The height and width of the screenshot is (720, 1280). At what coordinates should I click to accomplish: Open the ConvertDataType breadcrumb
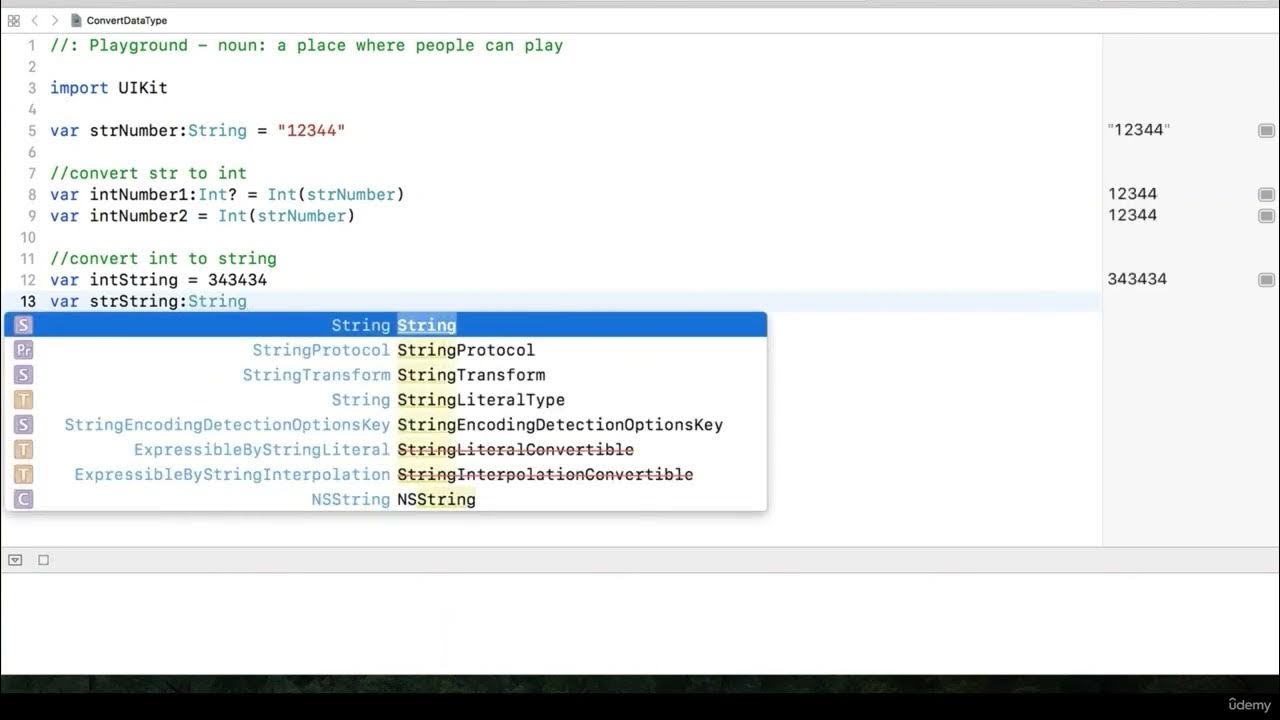point(127,20)
